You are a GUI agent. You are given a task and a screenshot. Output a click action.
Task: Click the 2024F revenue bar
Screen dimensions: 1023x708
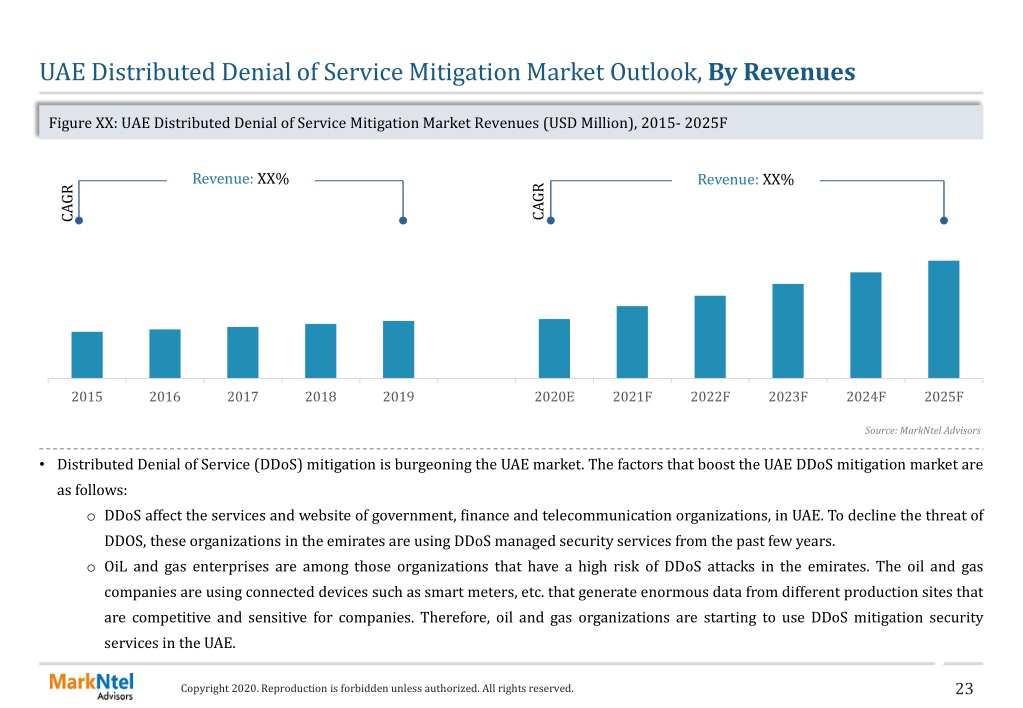[x=866, y=326]
